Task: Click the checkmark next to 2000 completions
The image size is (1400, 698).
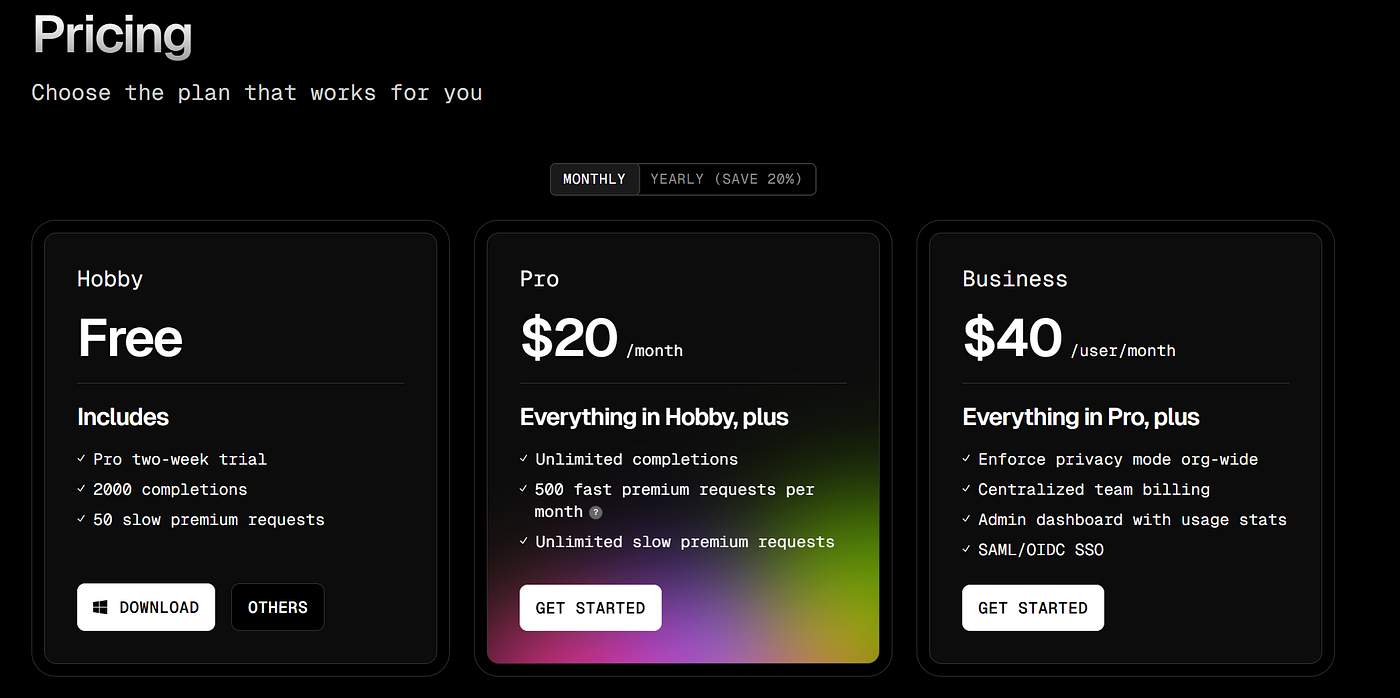Action: click(80, 489)
